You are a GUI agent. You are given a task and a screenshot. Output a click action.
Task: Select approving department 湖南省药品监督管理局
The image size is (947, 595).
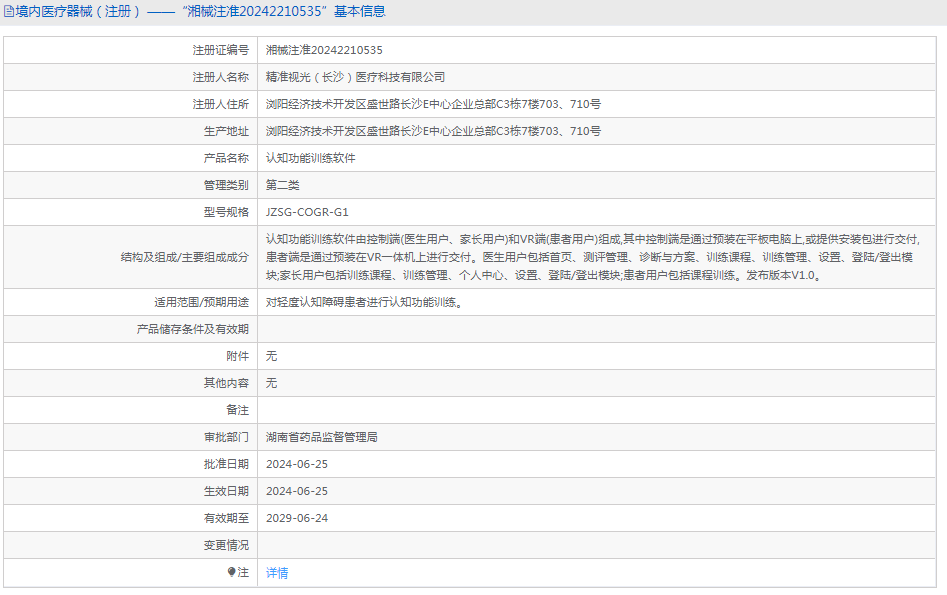[x=321, y=437]
